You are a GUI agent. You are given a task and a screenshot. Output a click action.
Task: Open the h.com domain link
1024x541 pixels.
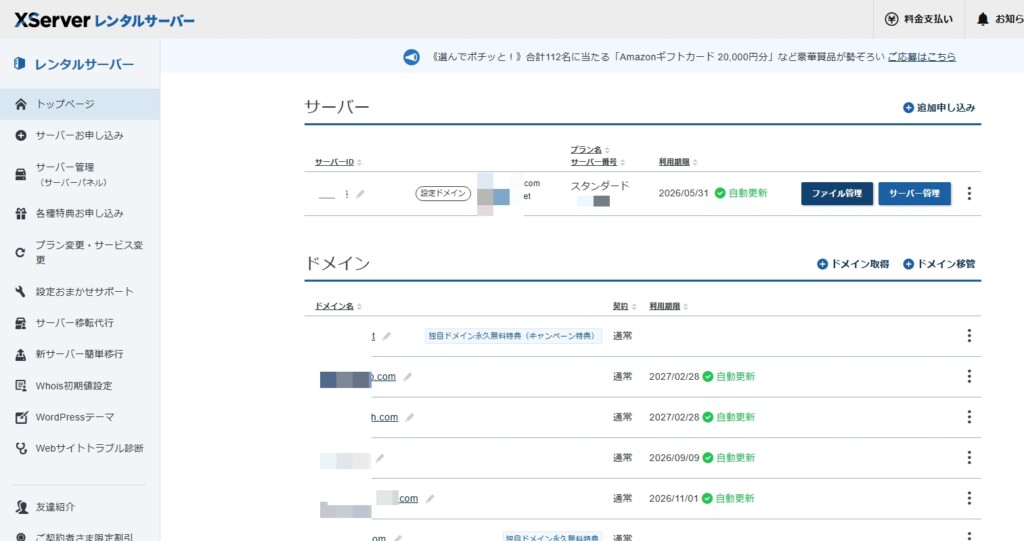[385, 417]
